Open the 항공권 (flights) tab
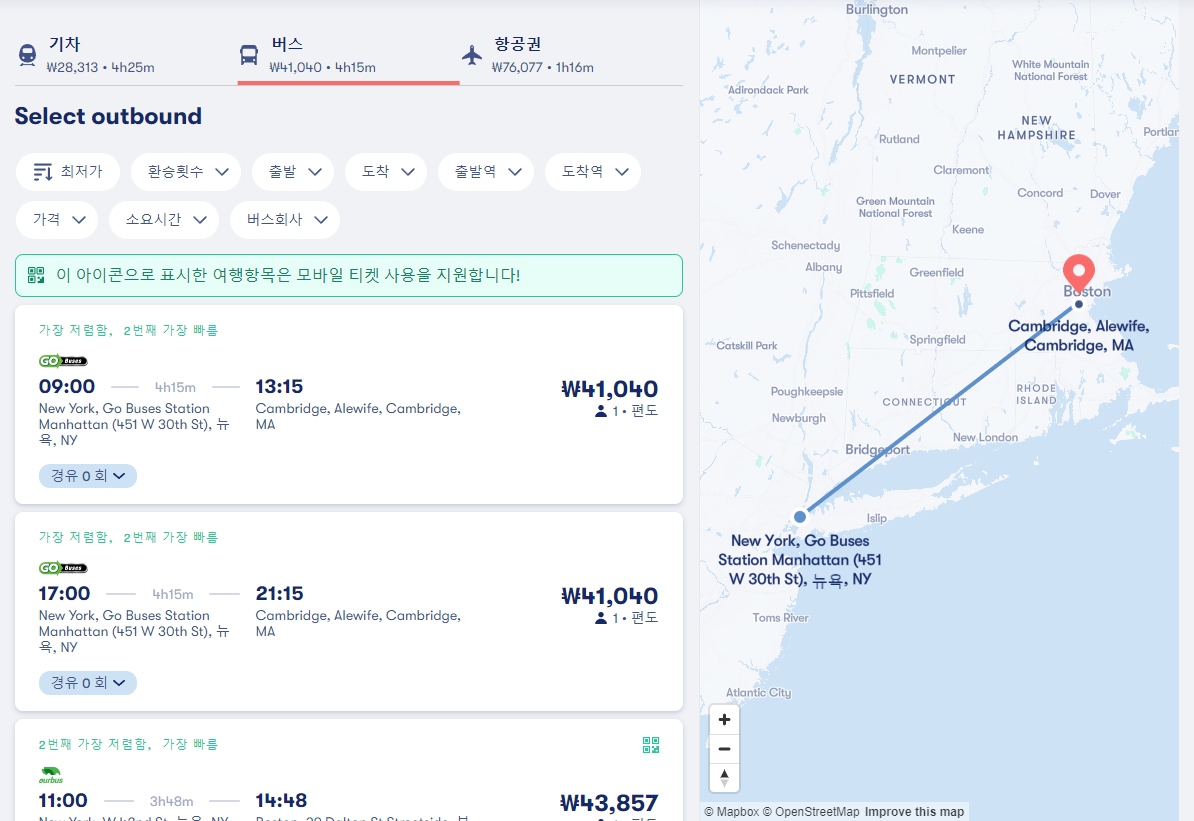Image resolution: width=1194 pixels, height=821 pixels. (x=571, y=55)
